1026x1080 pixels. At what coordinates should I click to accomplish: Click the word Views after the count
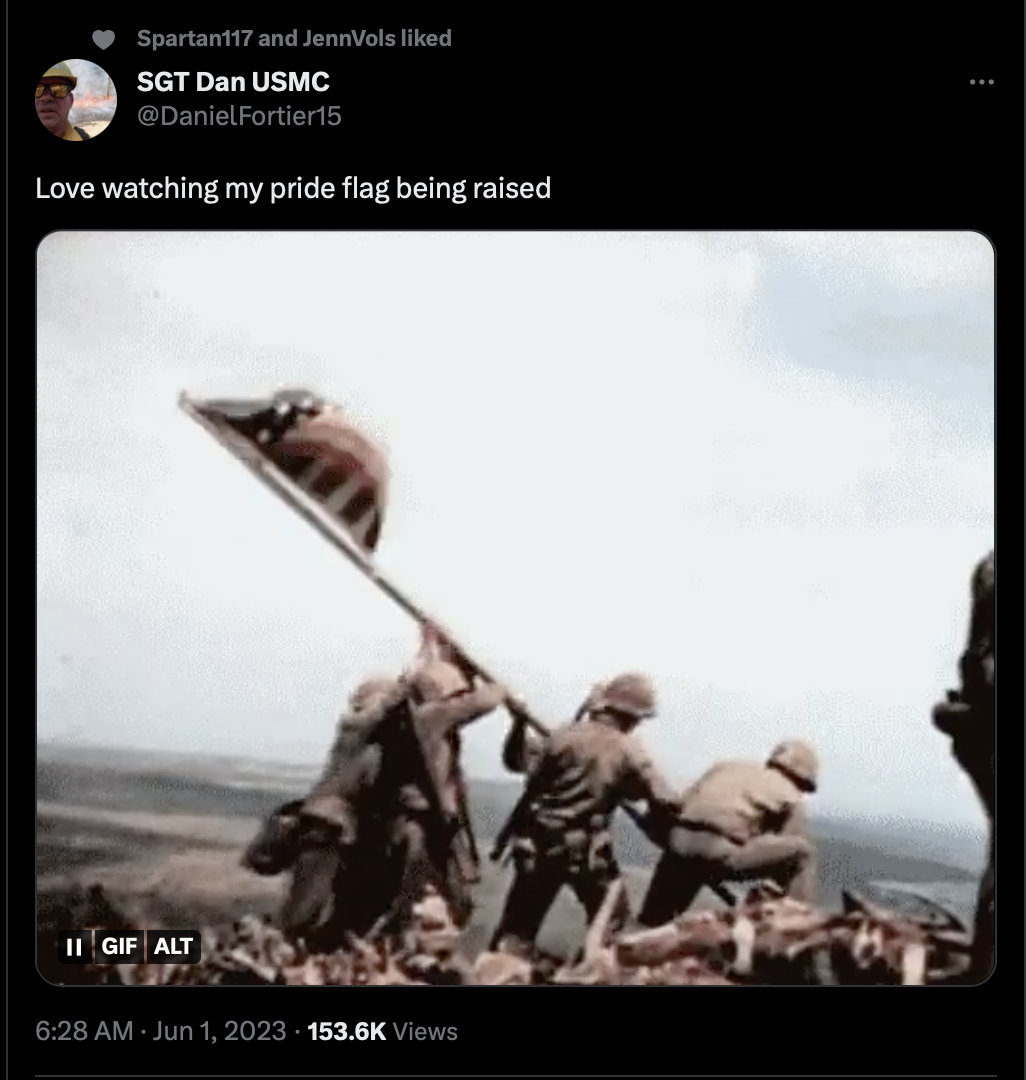tap(425, 1031)
